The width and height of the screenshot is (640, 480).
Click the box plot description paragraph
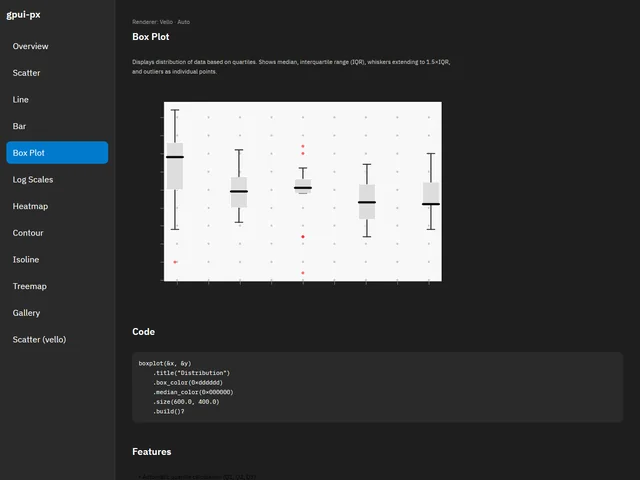pyautogui.click(x=291, y=67)
